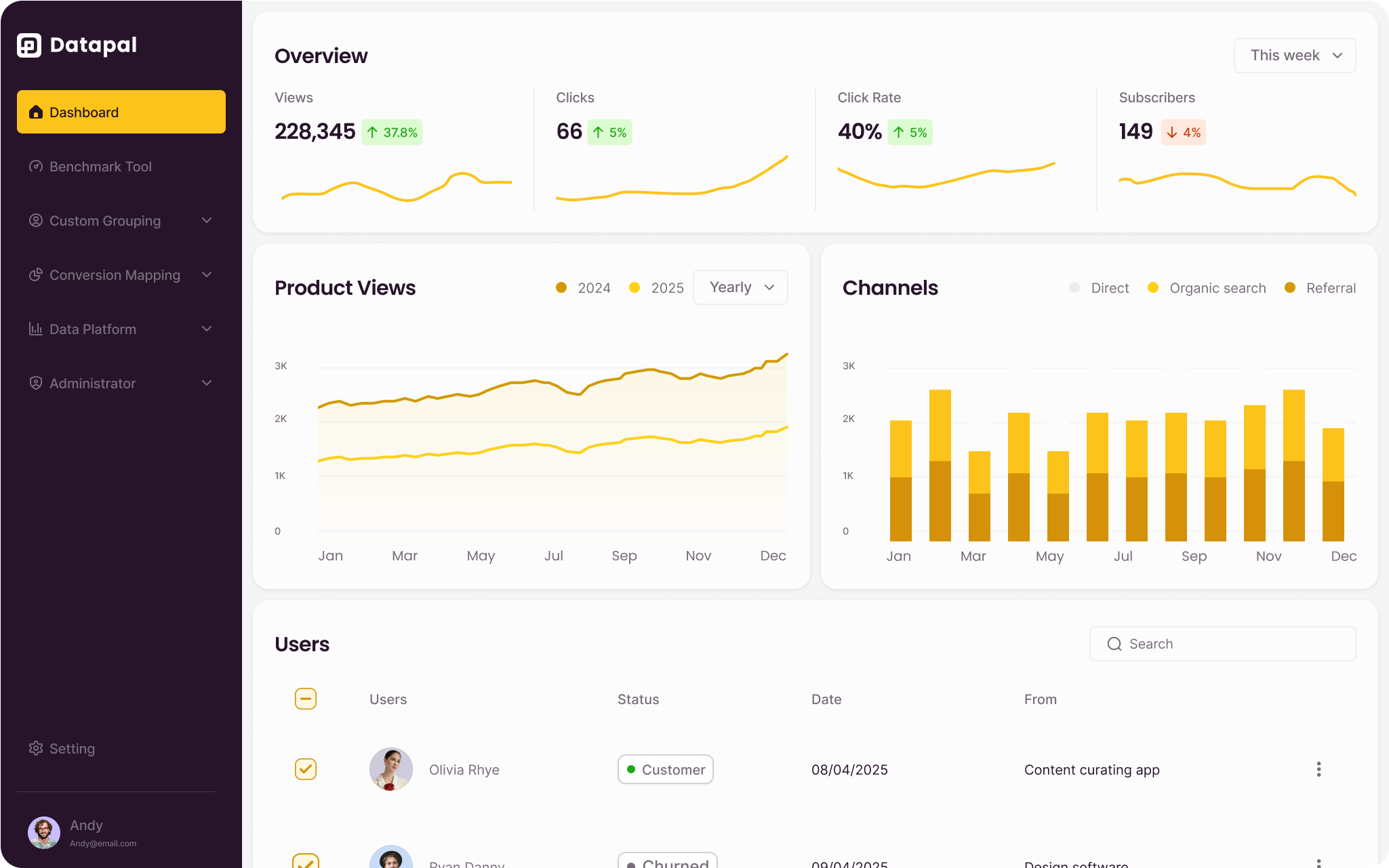Click the Administrator icon in sidebar
Screen dimensions: 1389x868
pyautogui.click(x=35, y=383)
